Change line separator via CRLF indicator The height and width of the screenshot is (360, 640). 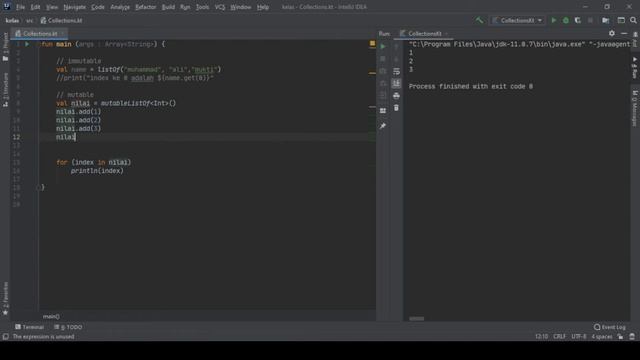coord(559,337)
